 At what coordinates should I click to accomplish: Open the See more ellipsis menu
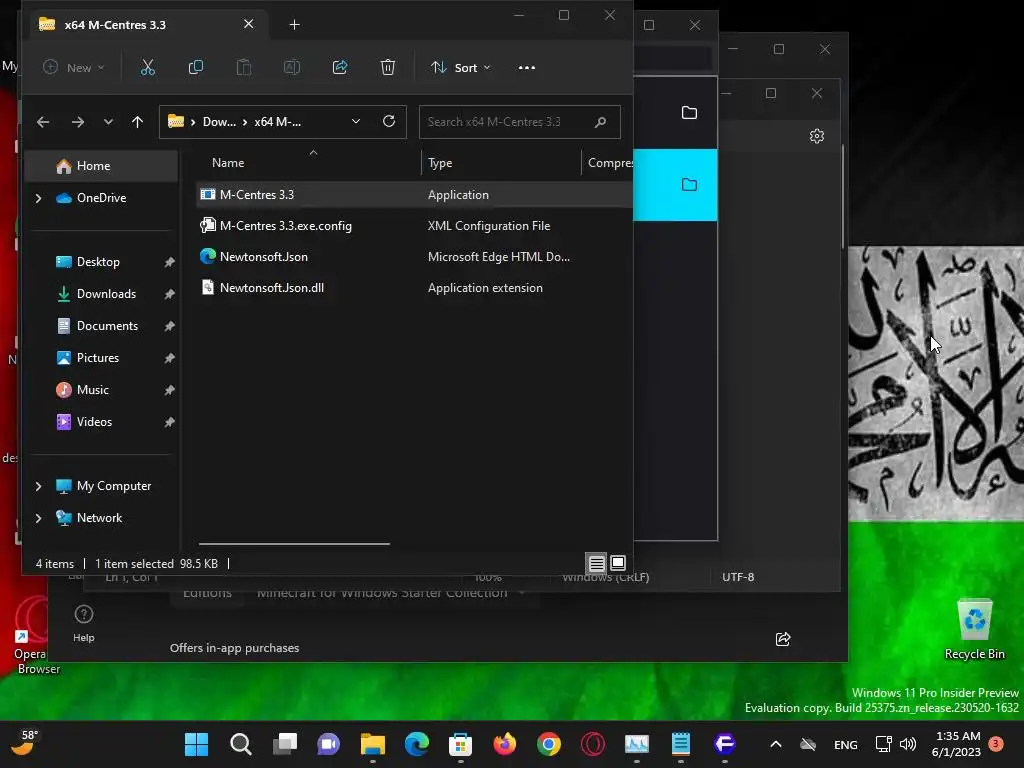[526, 67]
